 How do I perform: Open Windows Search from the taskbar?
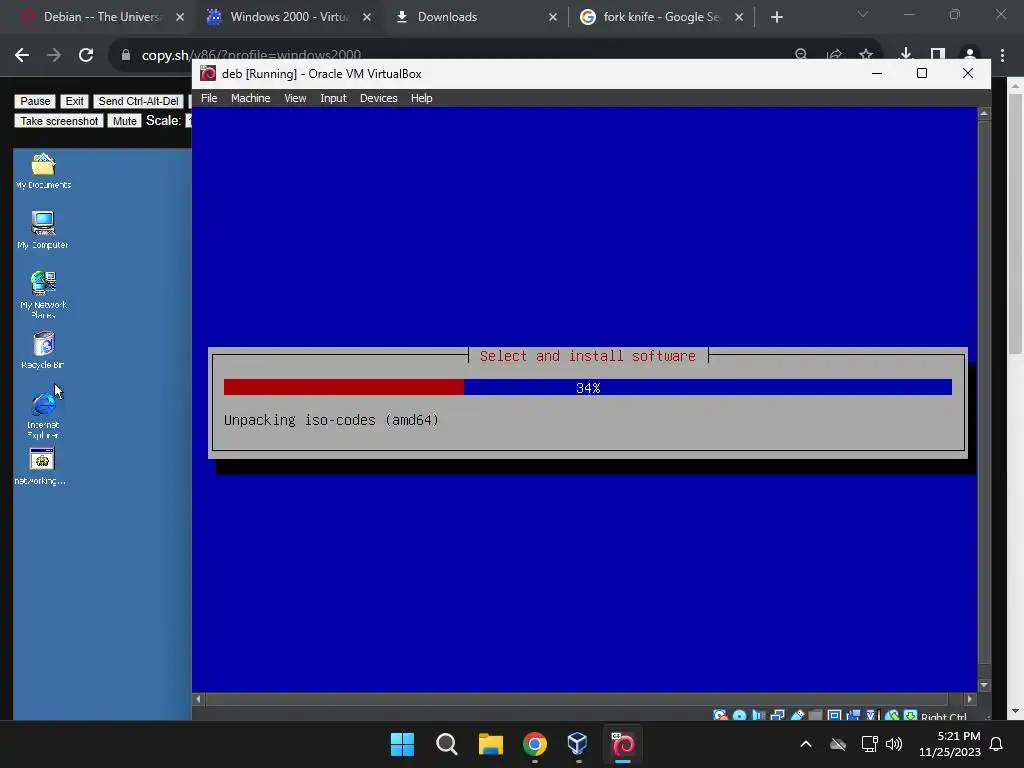[x=447, y=744]
